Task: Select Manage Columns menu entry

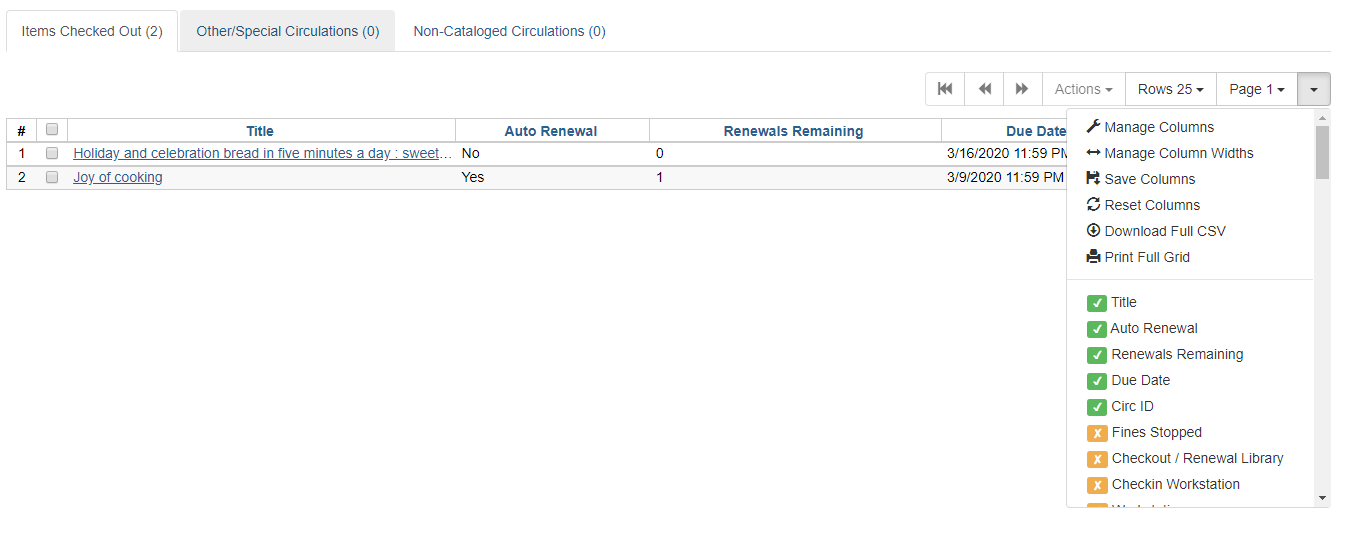Action: 1190,127
